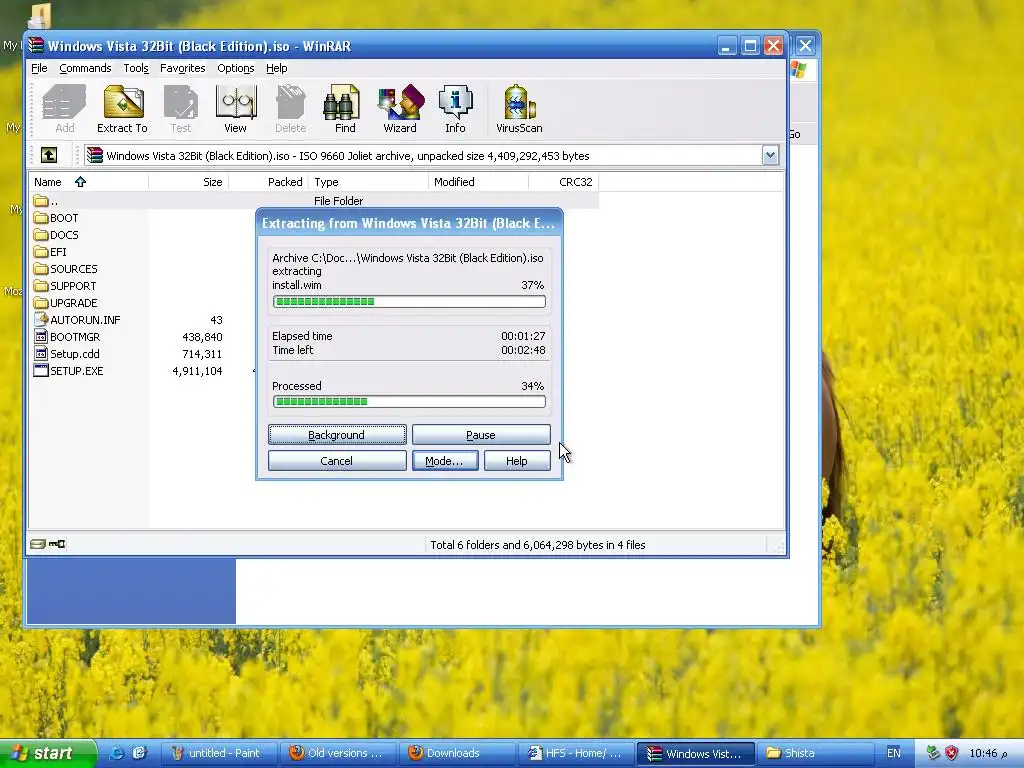
Task: Select the SUPPORT folder
Action: pyautogui.click(x=65, y=286)
